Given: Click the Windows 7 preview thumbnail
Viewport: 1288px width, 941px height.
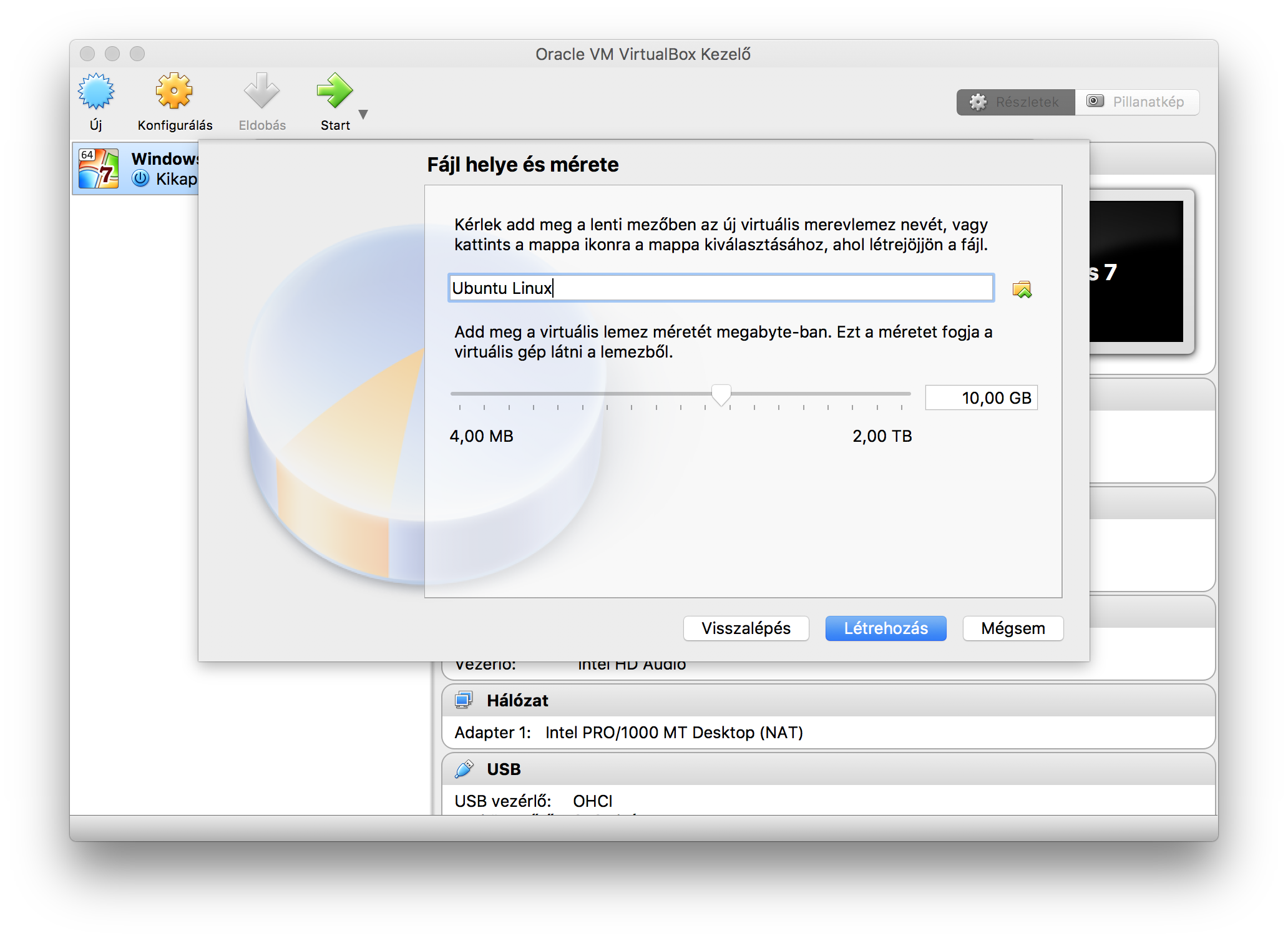Looking at the screenshot, I should tap(1136, 271).
